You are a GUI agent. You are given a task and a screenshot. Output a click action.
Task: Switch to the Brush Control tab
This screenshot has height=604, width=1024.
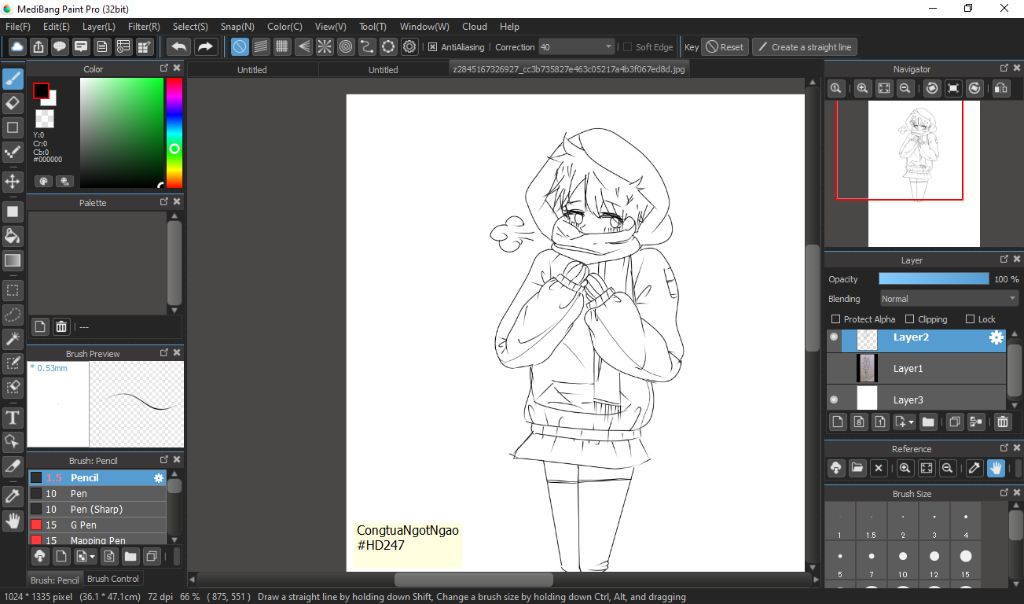tap(113, 579)
